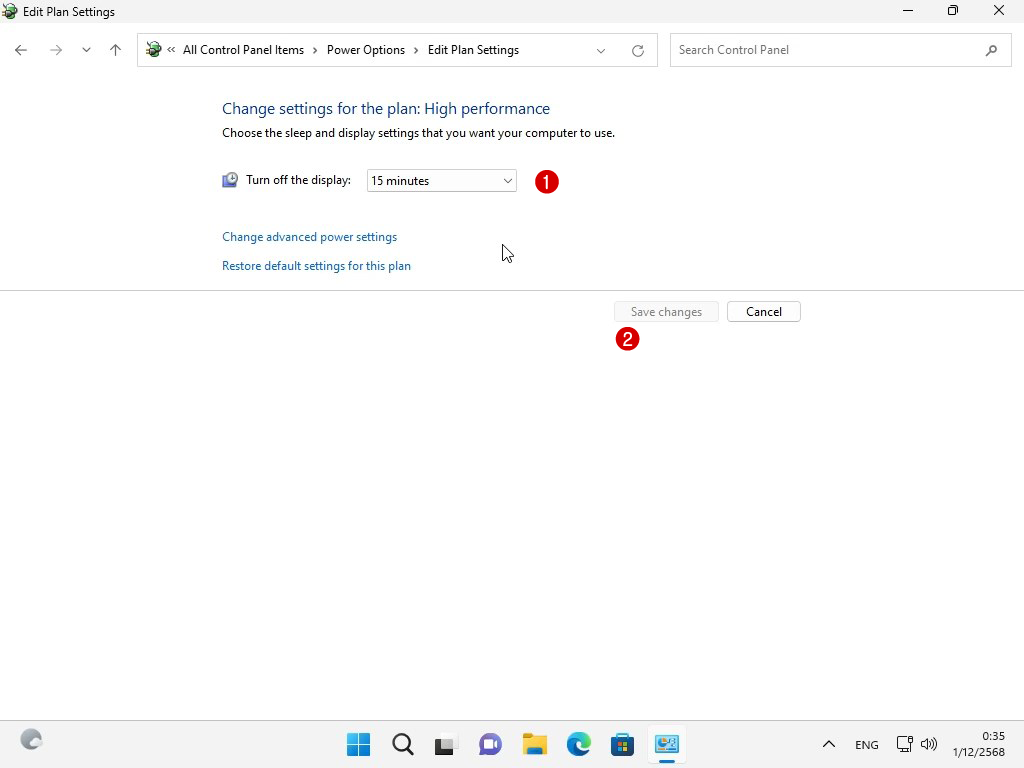The height and width of the screenshot is (768, 1024).
Task: Open the taskbar clock and date
Action: tap(991, 744)
